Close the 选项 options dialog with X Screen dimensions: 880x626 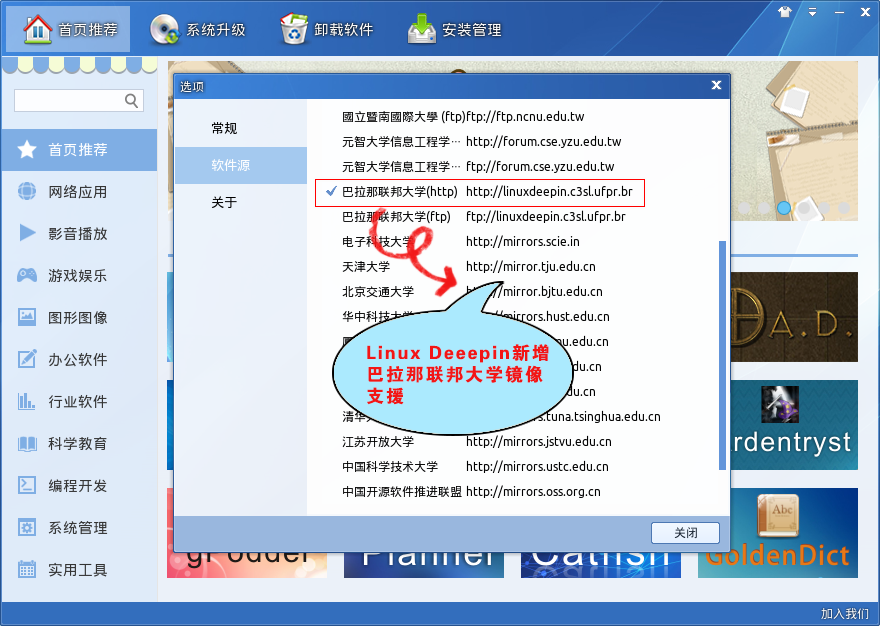click(716, 85)
